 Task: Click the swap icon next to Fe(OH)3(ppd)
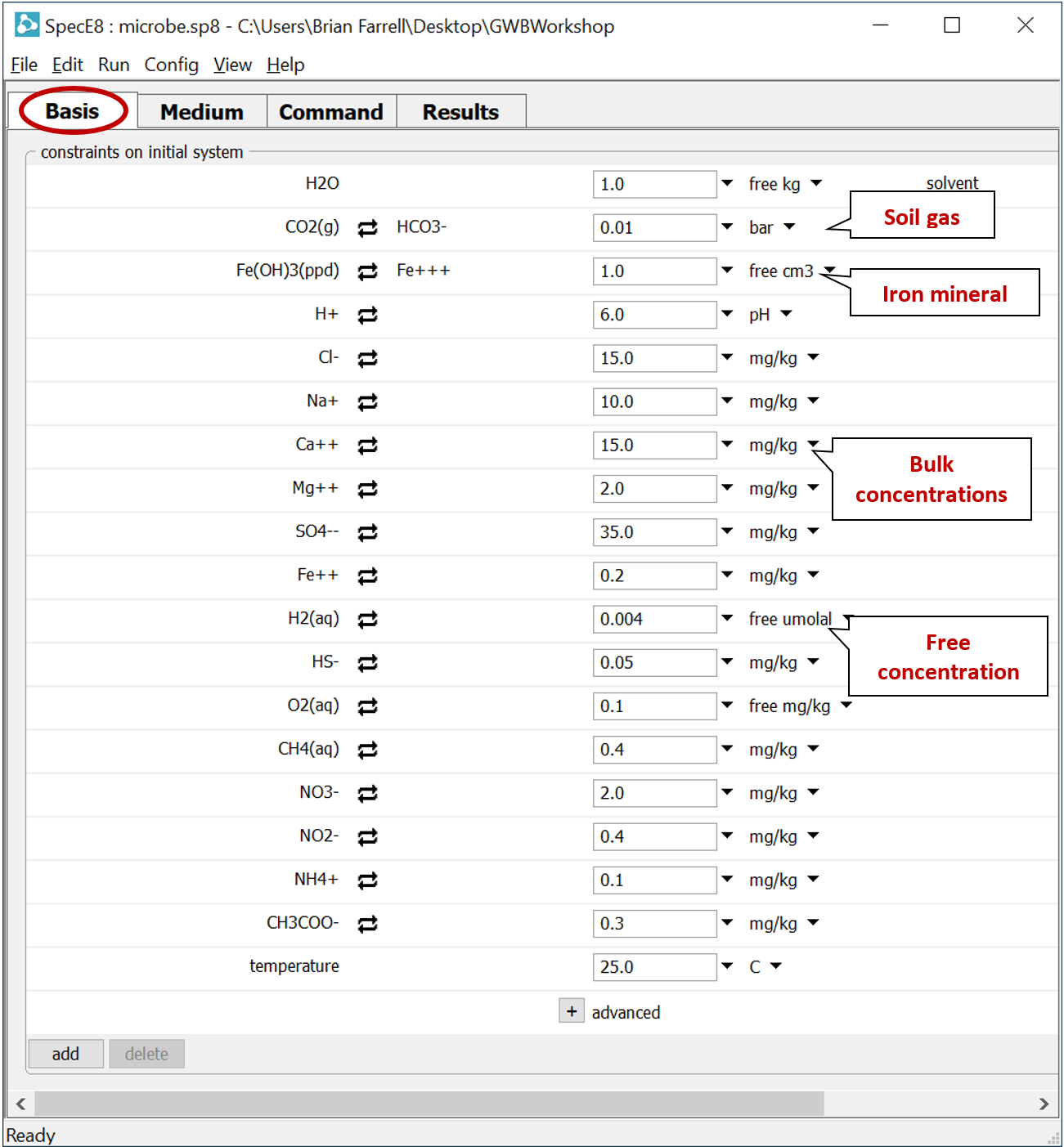[x=368, y=271]
